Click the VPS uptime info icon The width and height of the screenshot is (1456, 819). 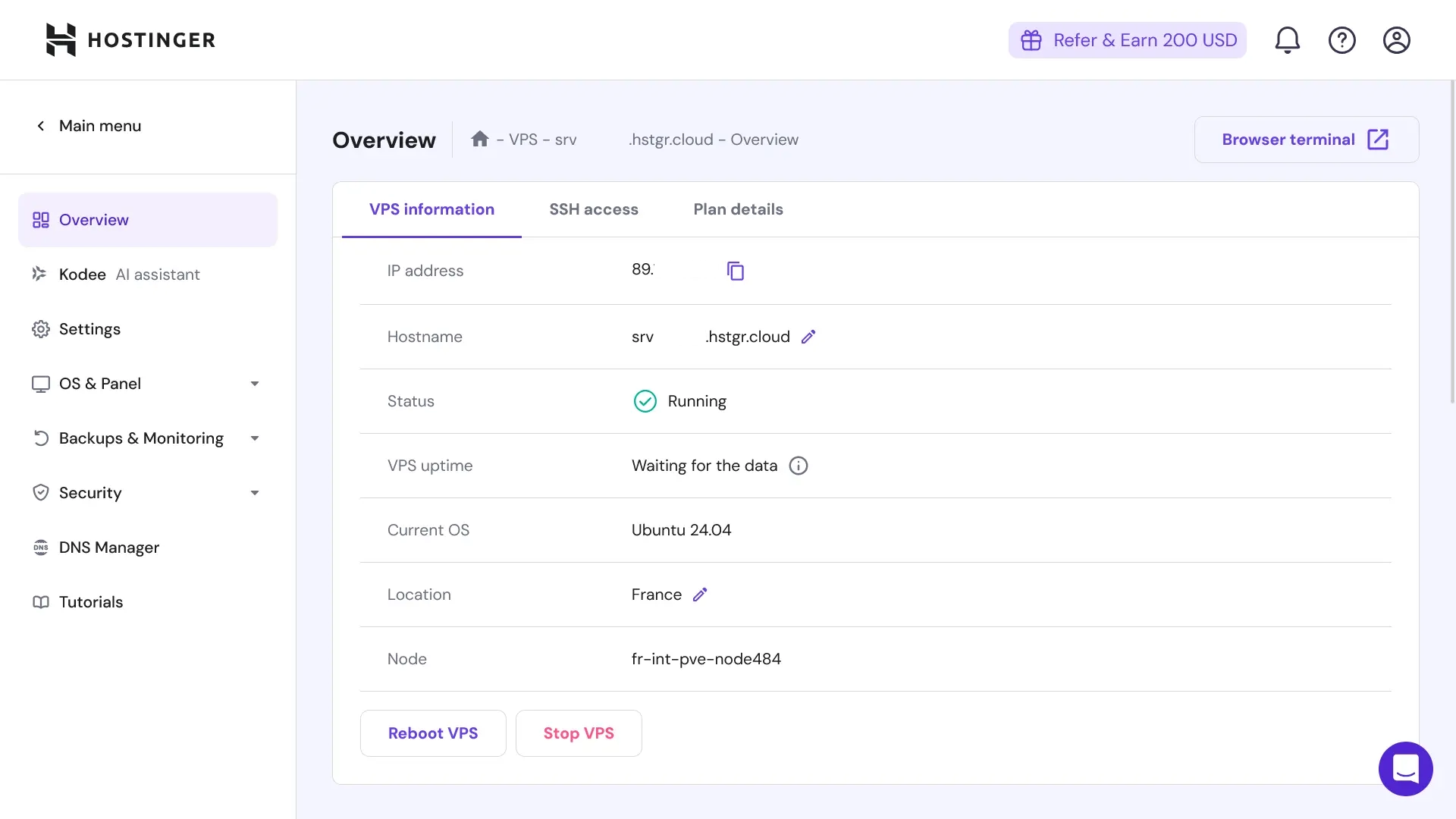[x=799, y=466]
